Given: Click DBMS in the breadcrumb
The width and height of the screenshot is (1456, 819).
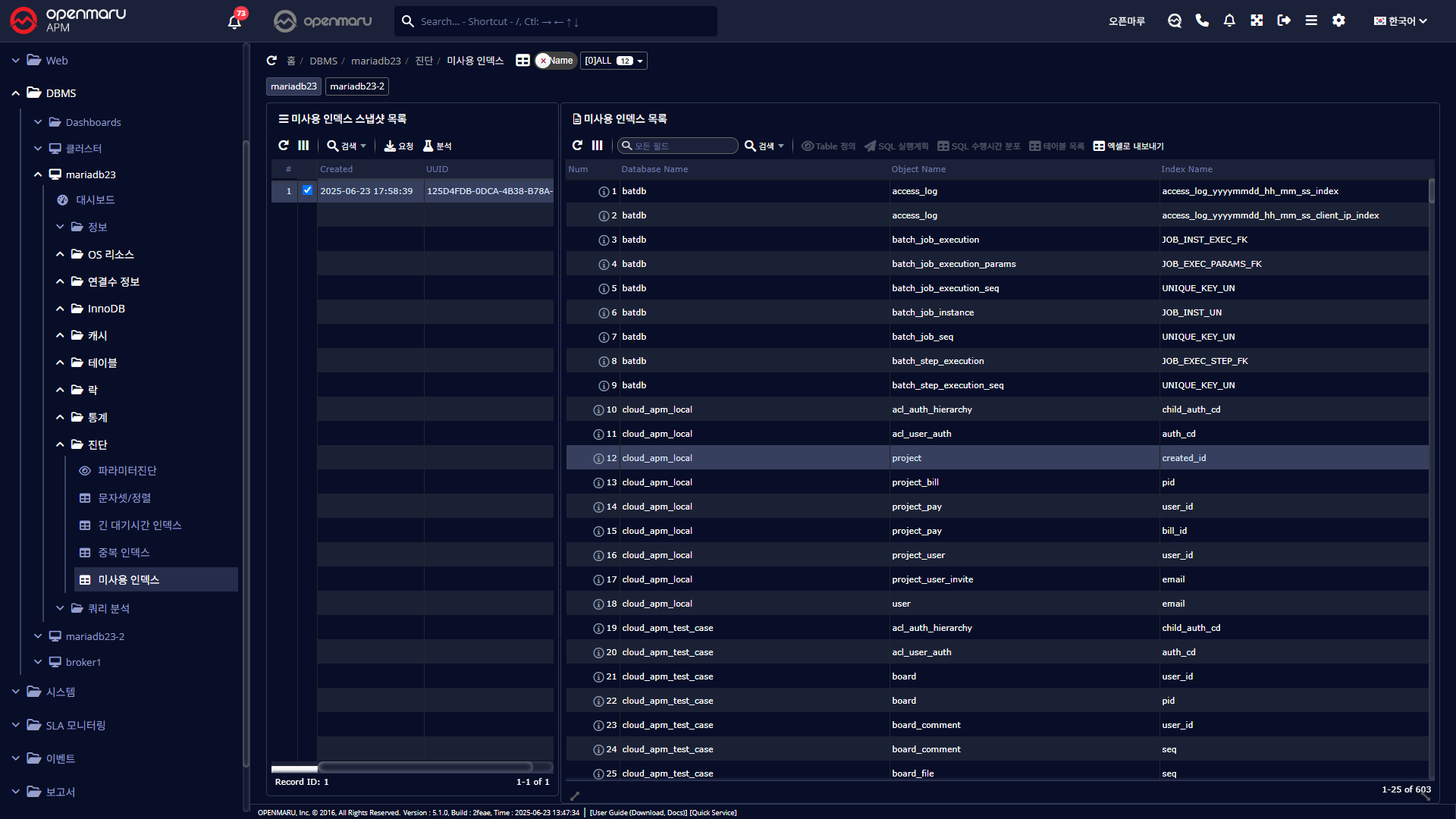Looking at the screenshot, I should coord(323,61).
